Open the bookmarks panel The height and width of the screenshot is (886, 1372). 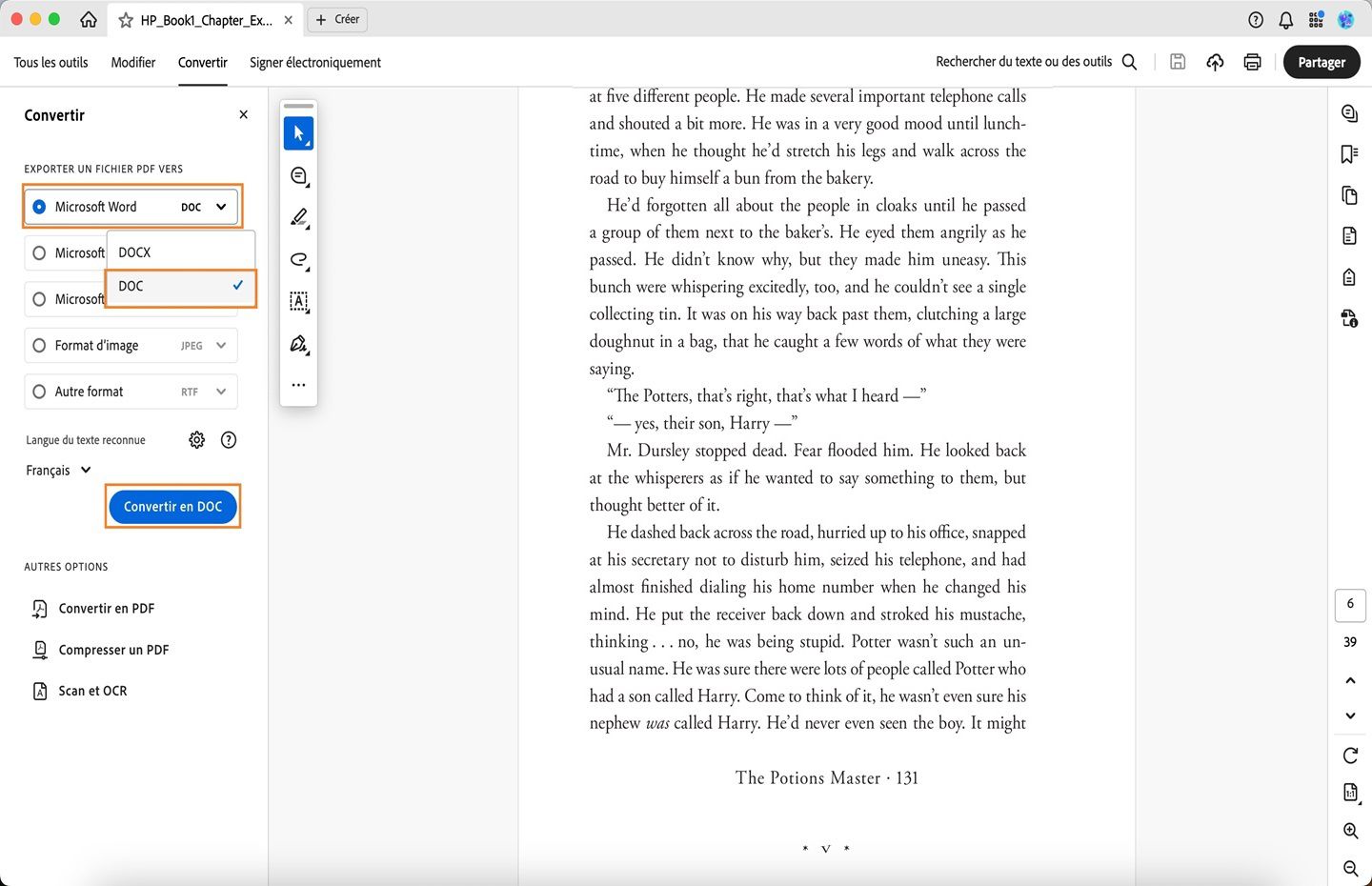pyautogui.click(x=1349, y=153)
